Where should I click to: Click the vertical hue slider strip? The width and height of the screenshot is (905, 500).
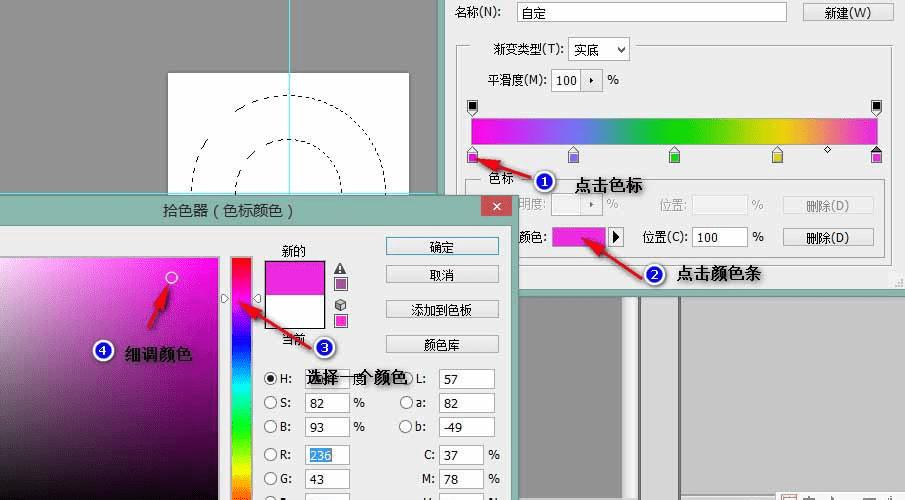pyautogui.click(x=241, y=378)
